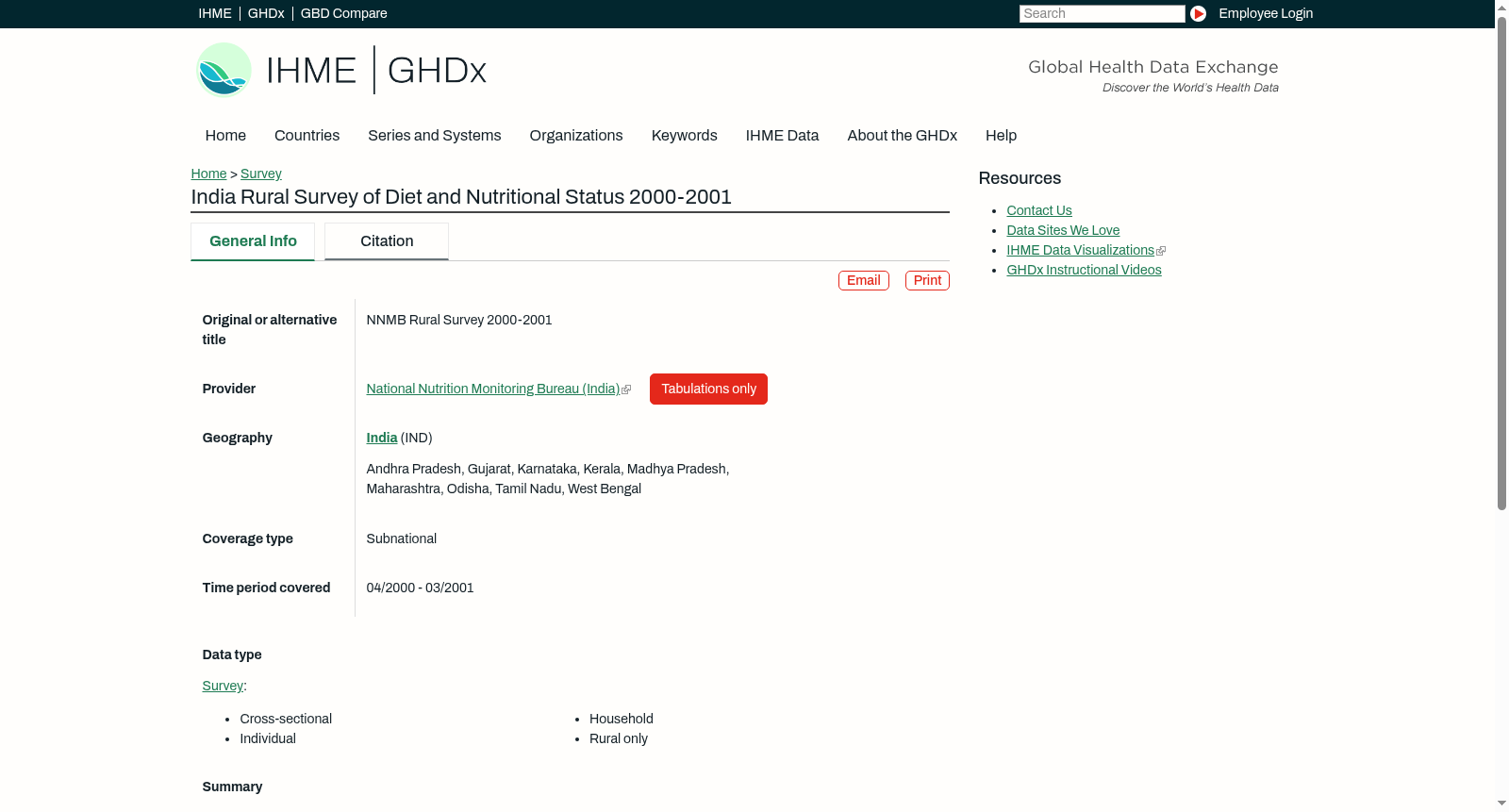Click the '04/2000 - 03/2001' time period value

(421, 588)
